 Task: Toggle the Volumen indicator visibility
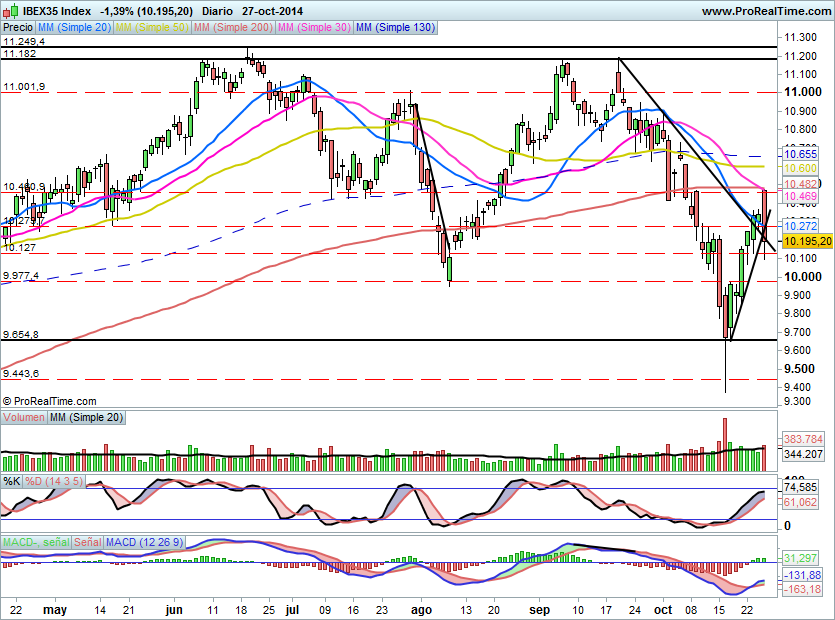pyautogui.click(x=25, y=417)
